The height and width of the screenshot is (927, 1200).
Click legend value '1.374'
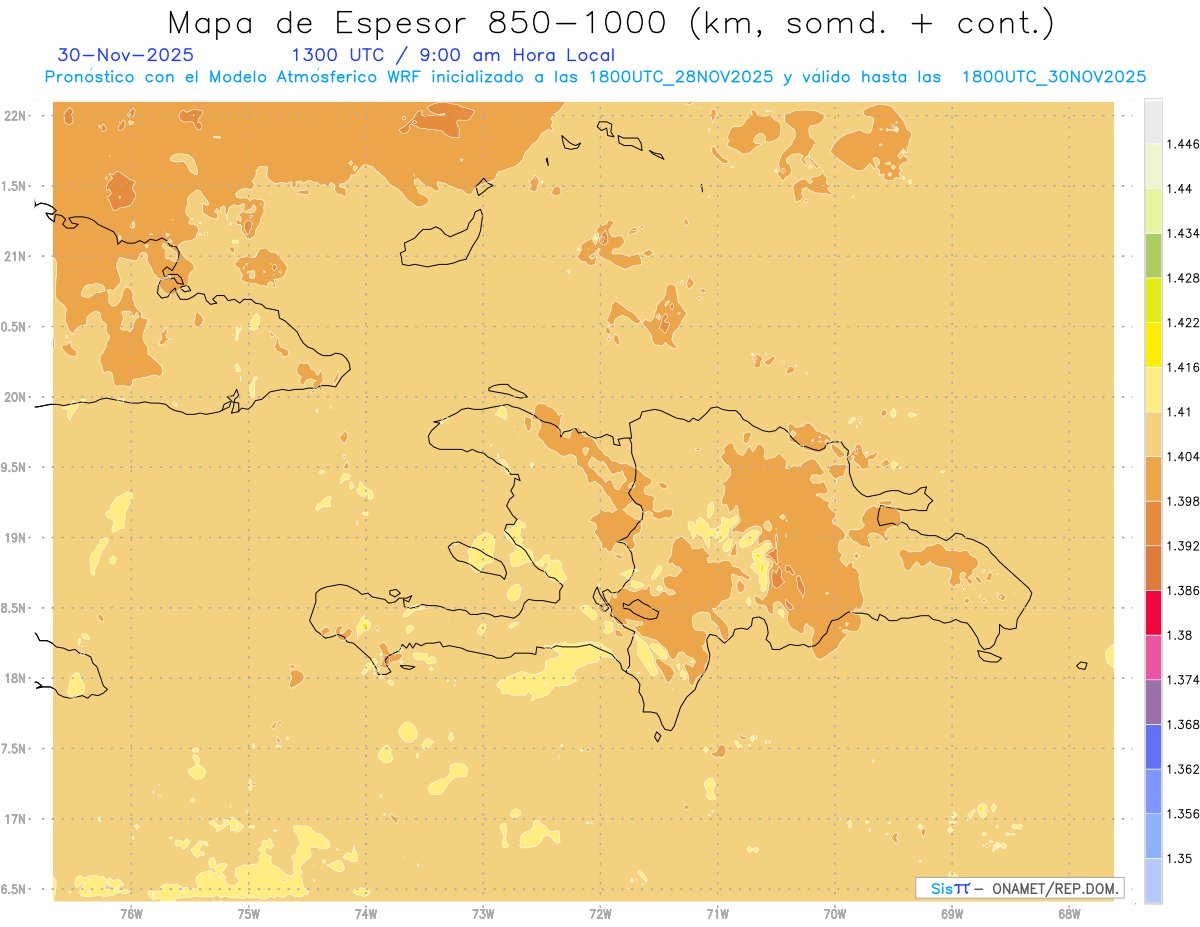click(x=1182, y=680)
